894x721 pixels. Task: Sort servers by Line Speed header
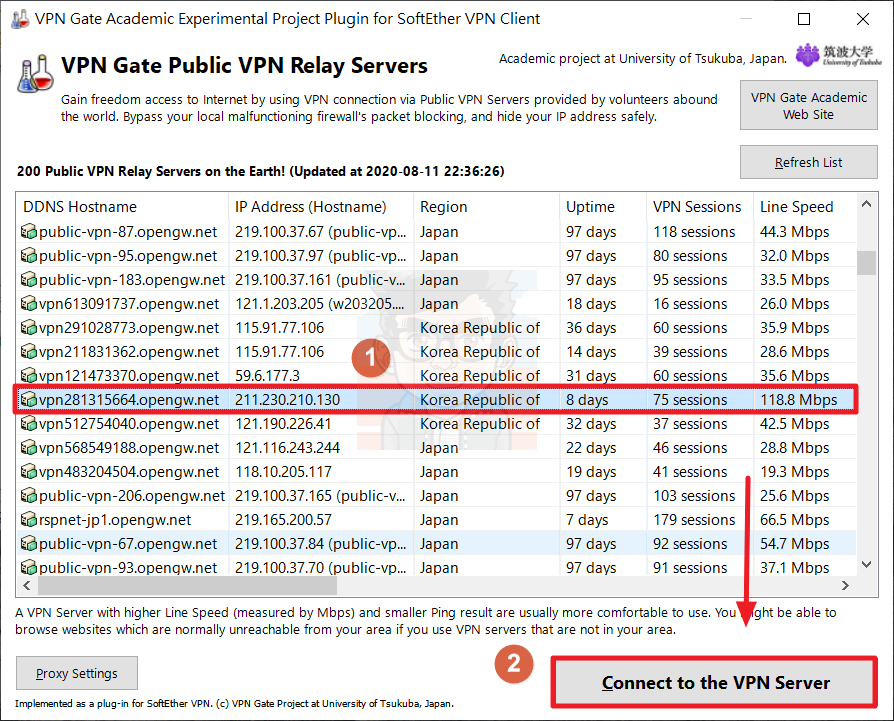(x=805, y=206)
